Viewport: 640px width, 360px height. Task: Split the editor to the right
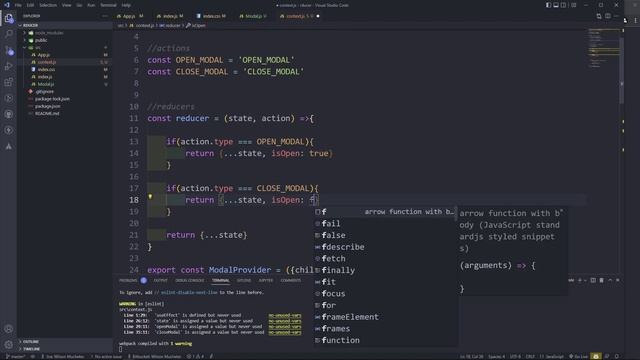pos(608,16)
